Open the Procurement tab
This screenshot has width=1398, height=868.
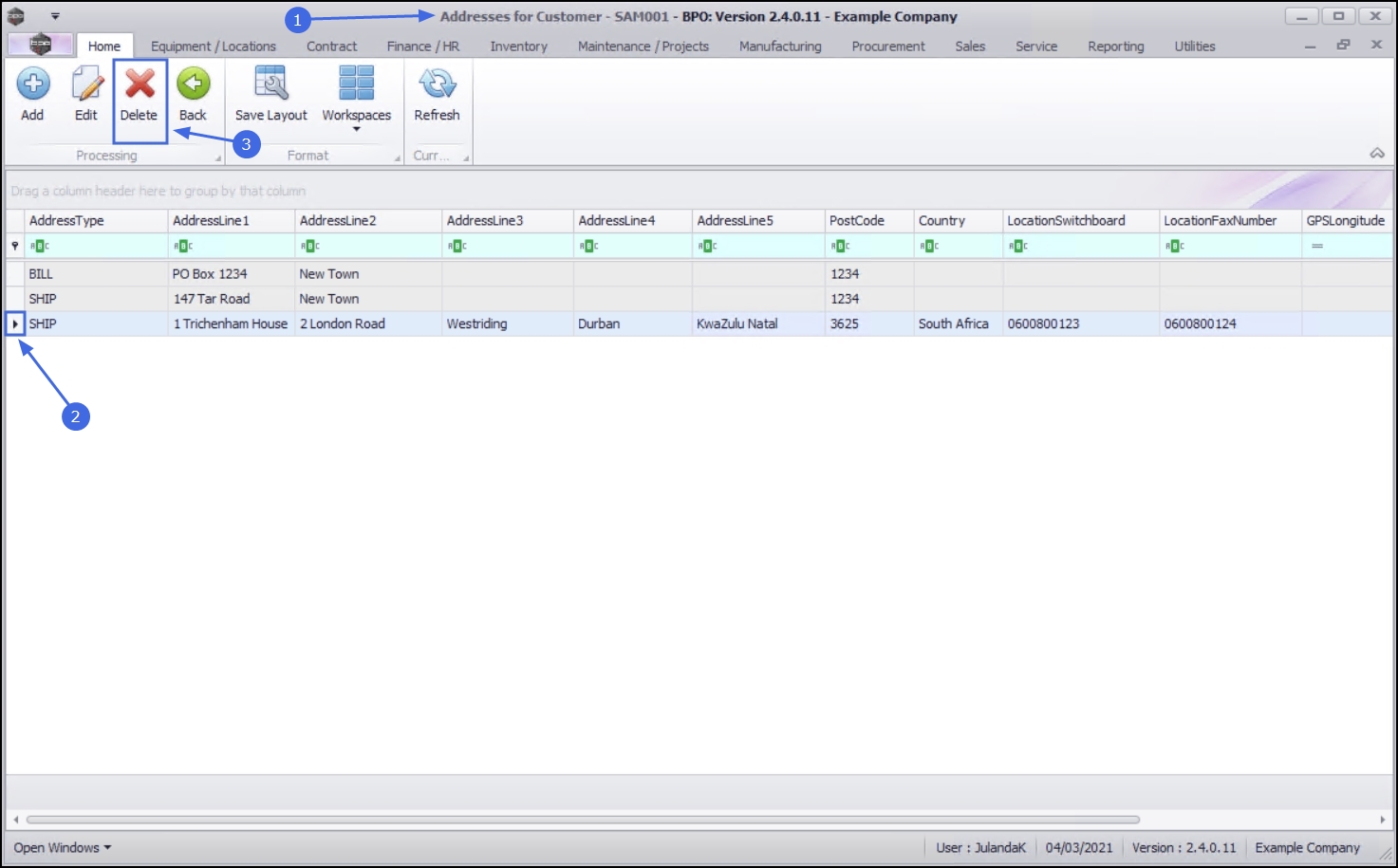(x=888, y=46)
